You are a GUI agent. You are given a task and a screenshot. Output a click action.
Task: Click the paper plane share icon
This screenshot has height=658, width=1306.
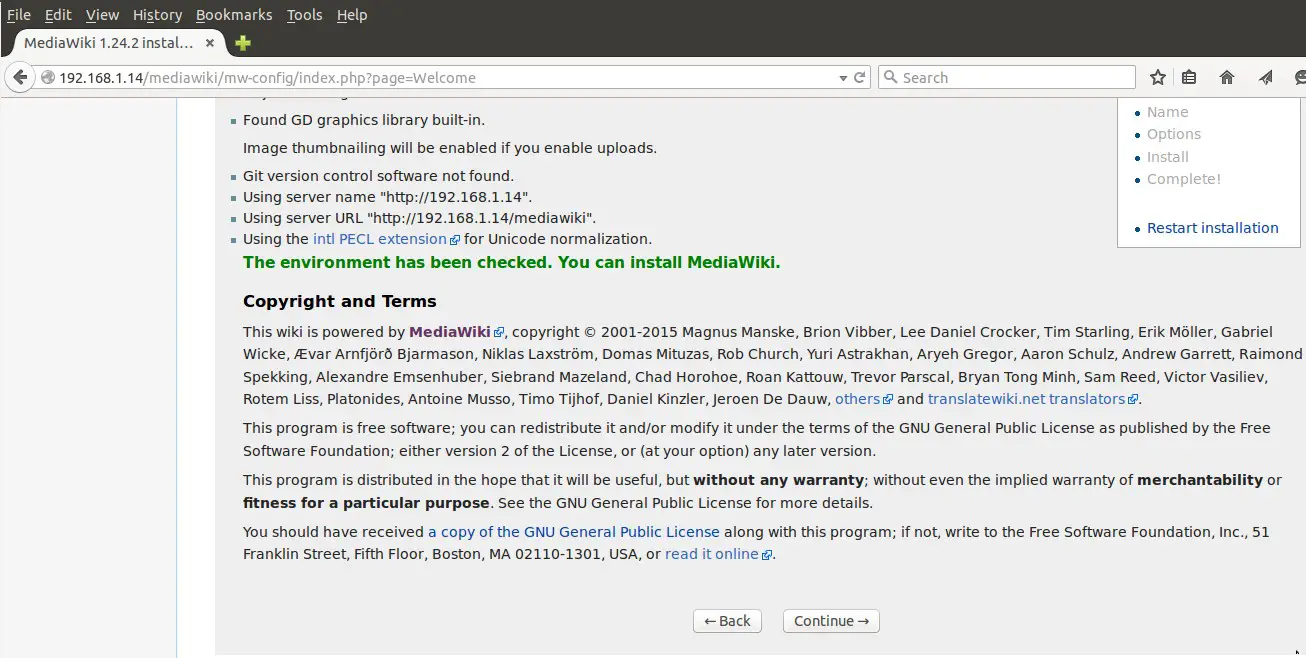coord(1266,77)
